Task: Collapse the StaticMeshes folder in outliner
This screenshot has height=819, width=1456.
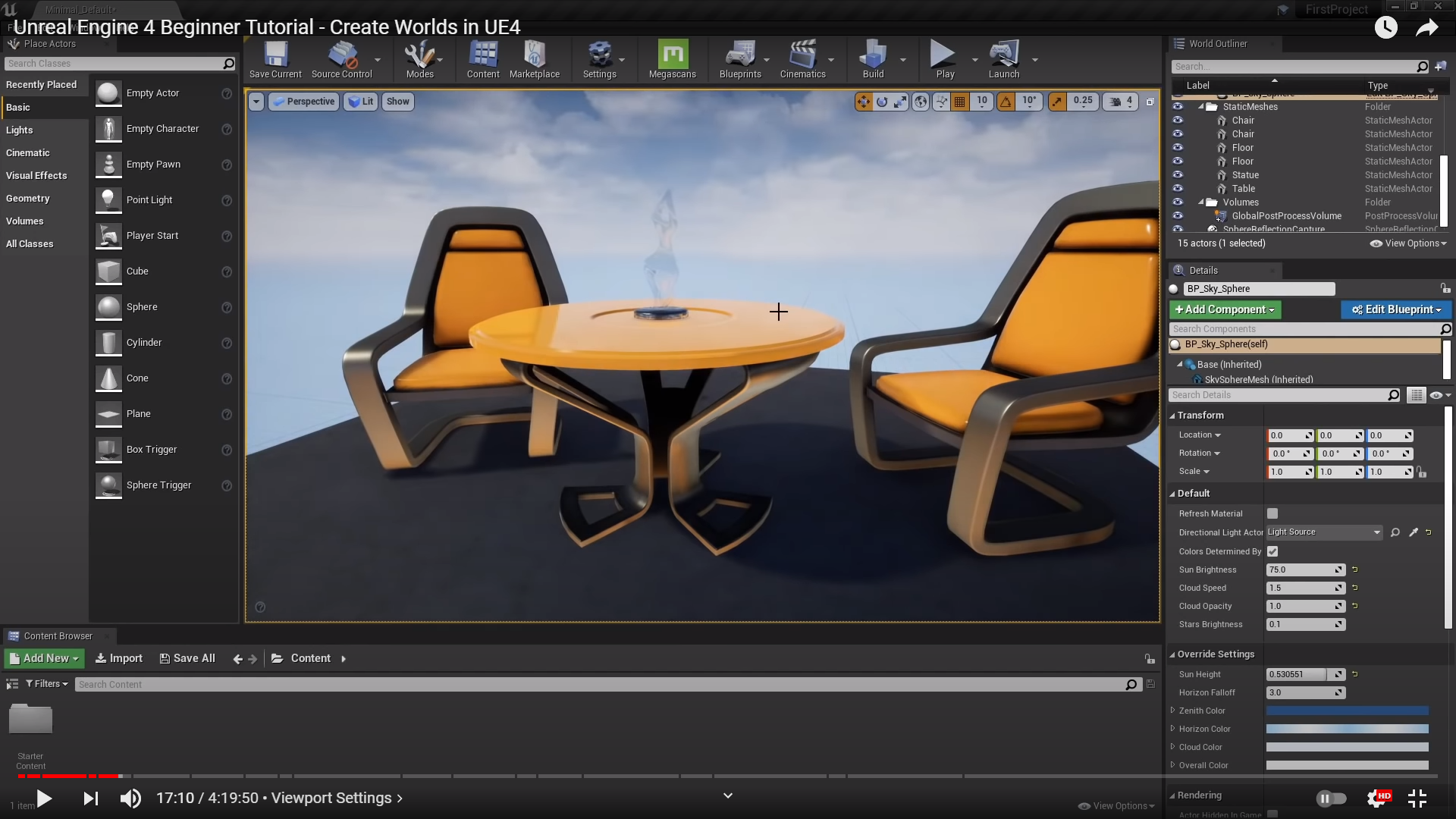Action: pos(1201,107)
